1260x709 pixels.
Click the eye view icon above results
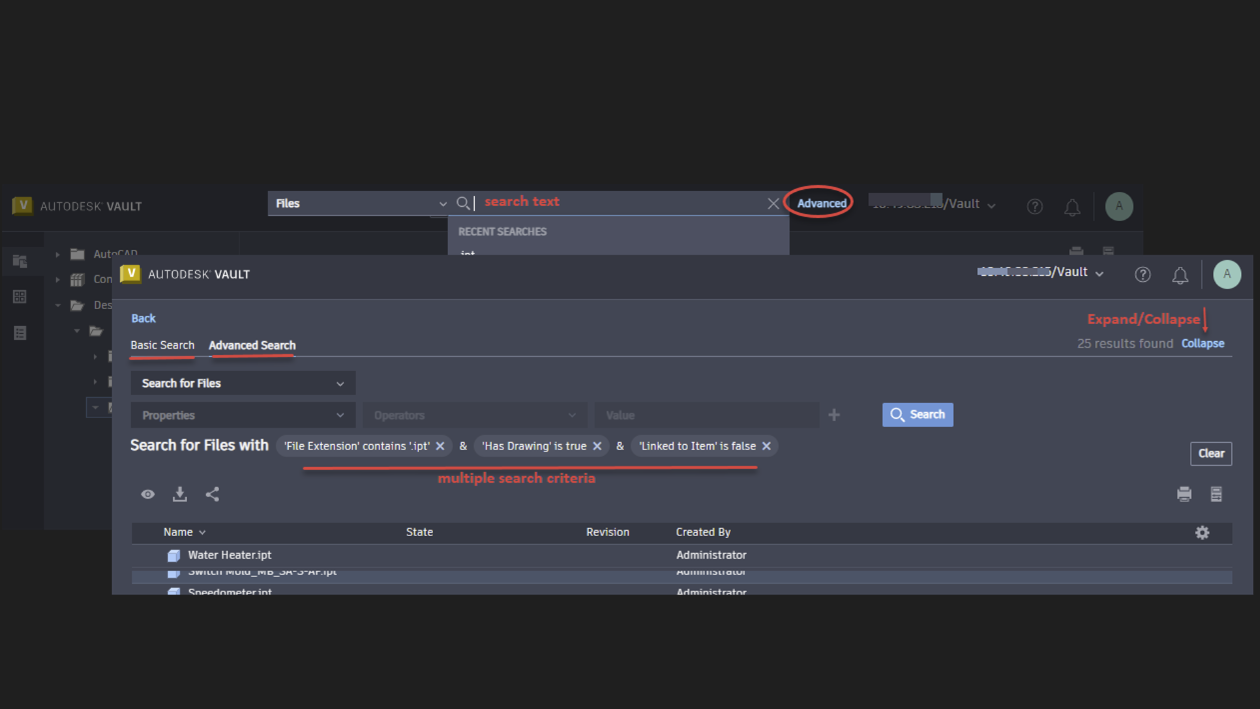tap(148, 494)
